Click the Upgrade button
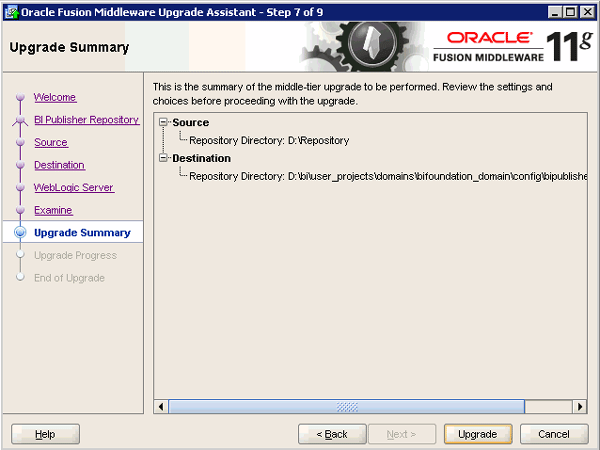The image size is (600, 450). [478, 434]
